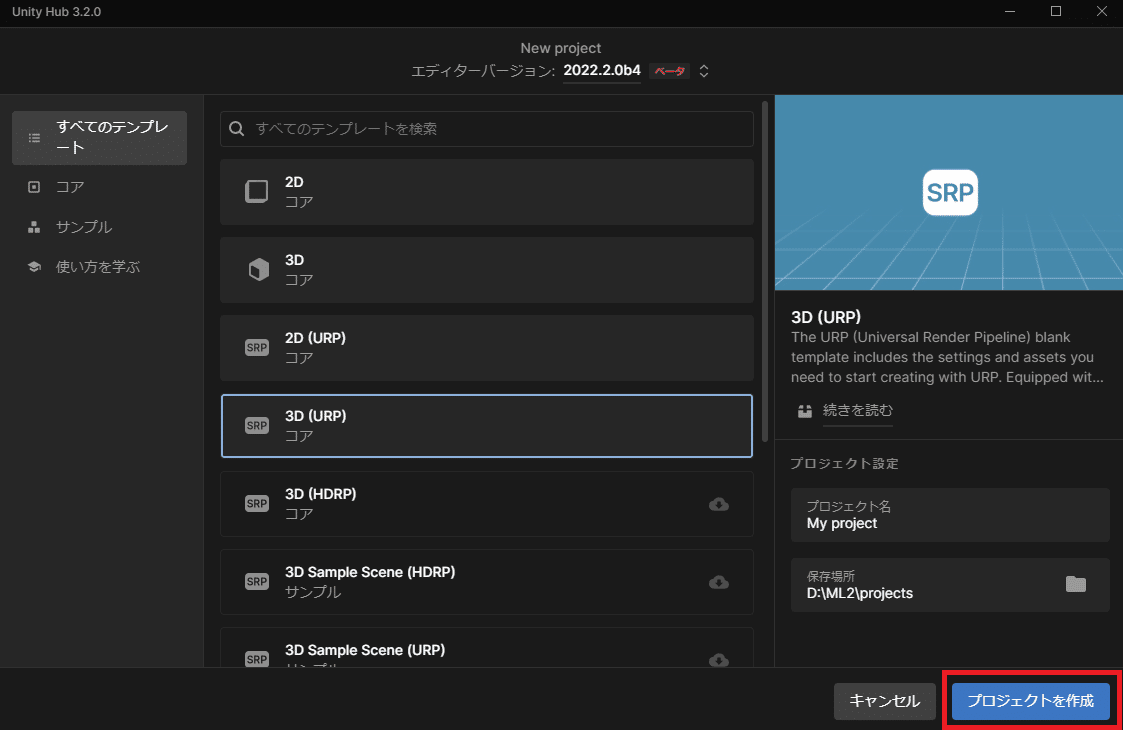Select the 2D core template

487,191
